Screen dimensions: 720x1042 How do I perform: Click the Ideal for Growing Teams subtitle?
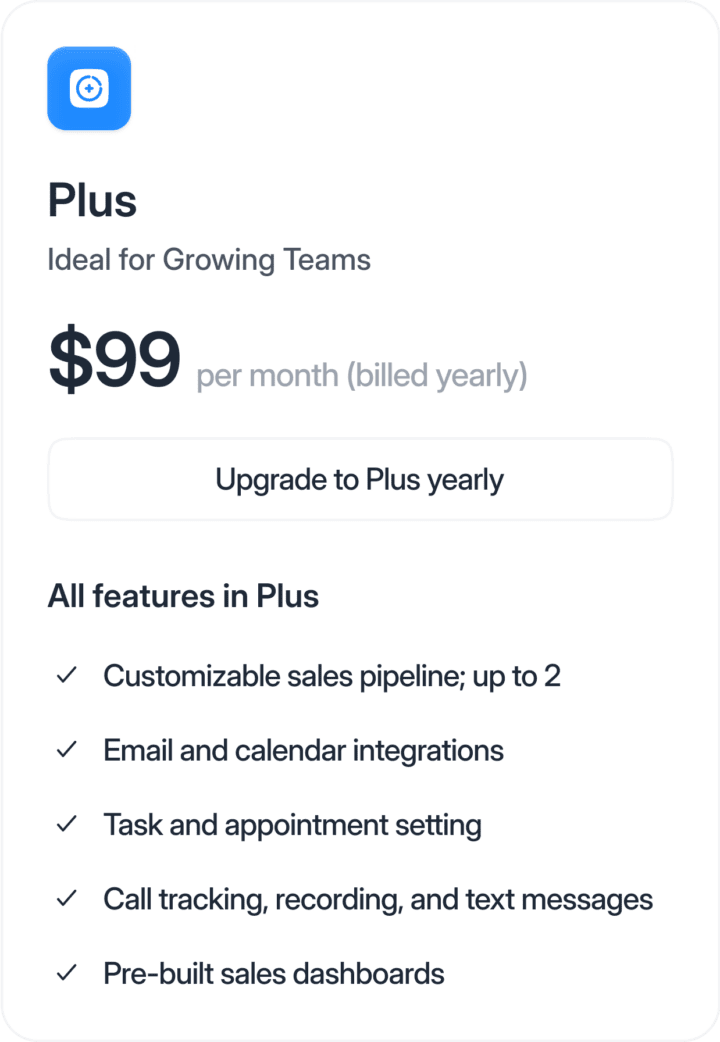coord(209,260)
